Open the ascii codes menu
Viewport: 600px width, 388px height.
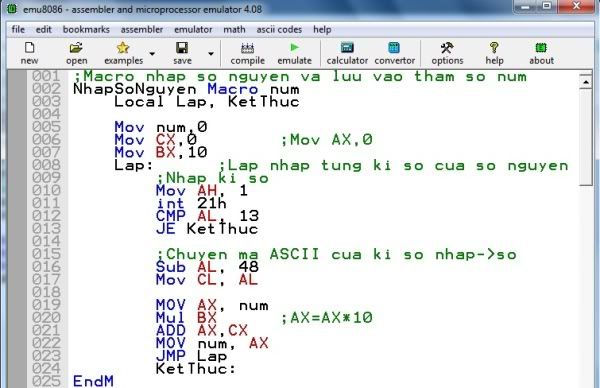point(279,29)
